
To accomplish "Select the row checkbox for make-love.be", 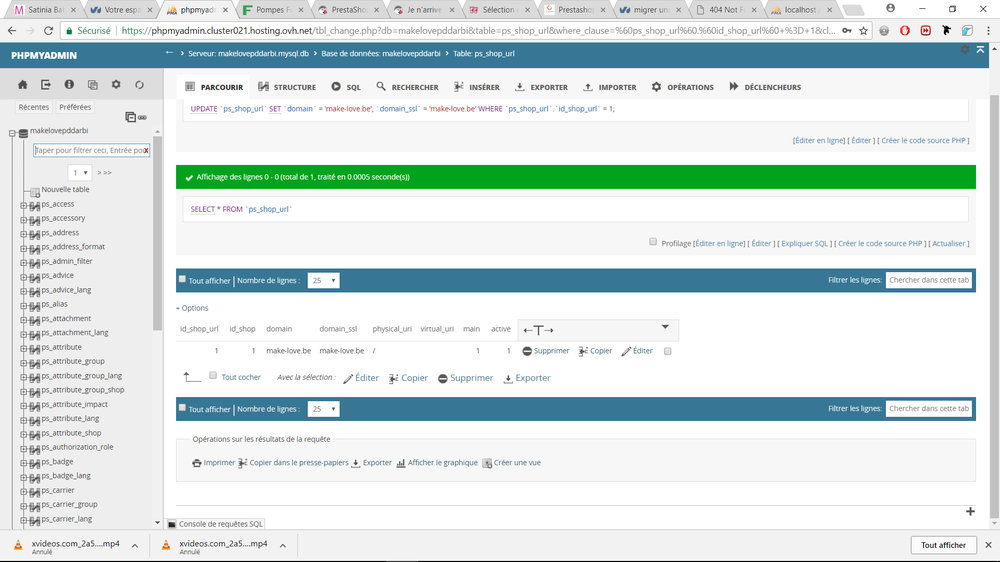I will click(x=668, y=351).
